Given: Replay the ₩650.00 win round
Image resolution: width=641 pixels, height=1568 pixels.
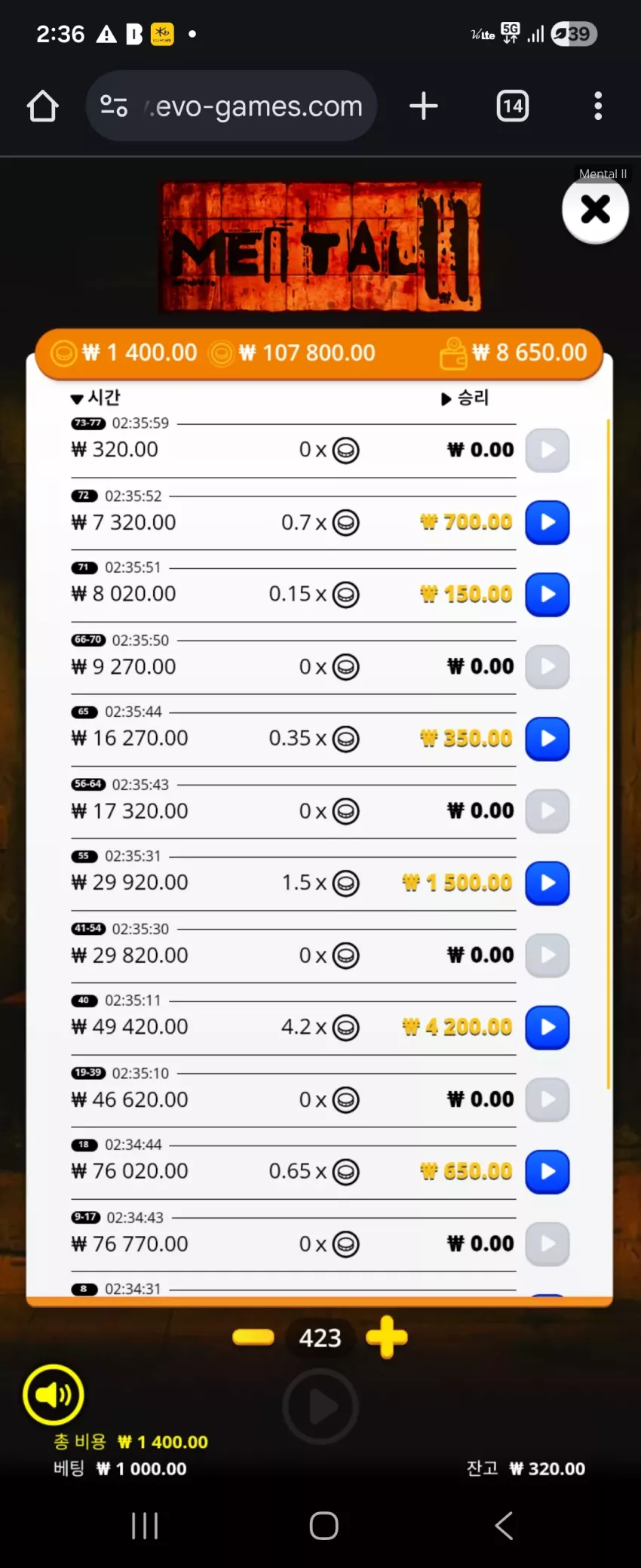Looking at the screenshot, I should click(547, 1171).
